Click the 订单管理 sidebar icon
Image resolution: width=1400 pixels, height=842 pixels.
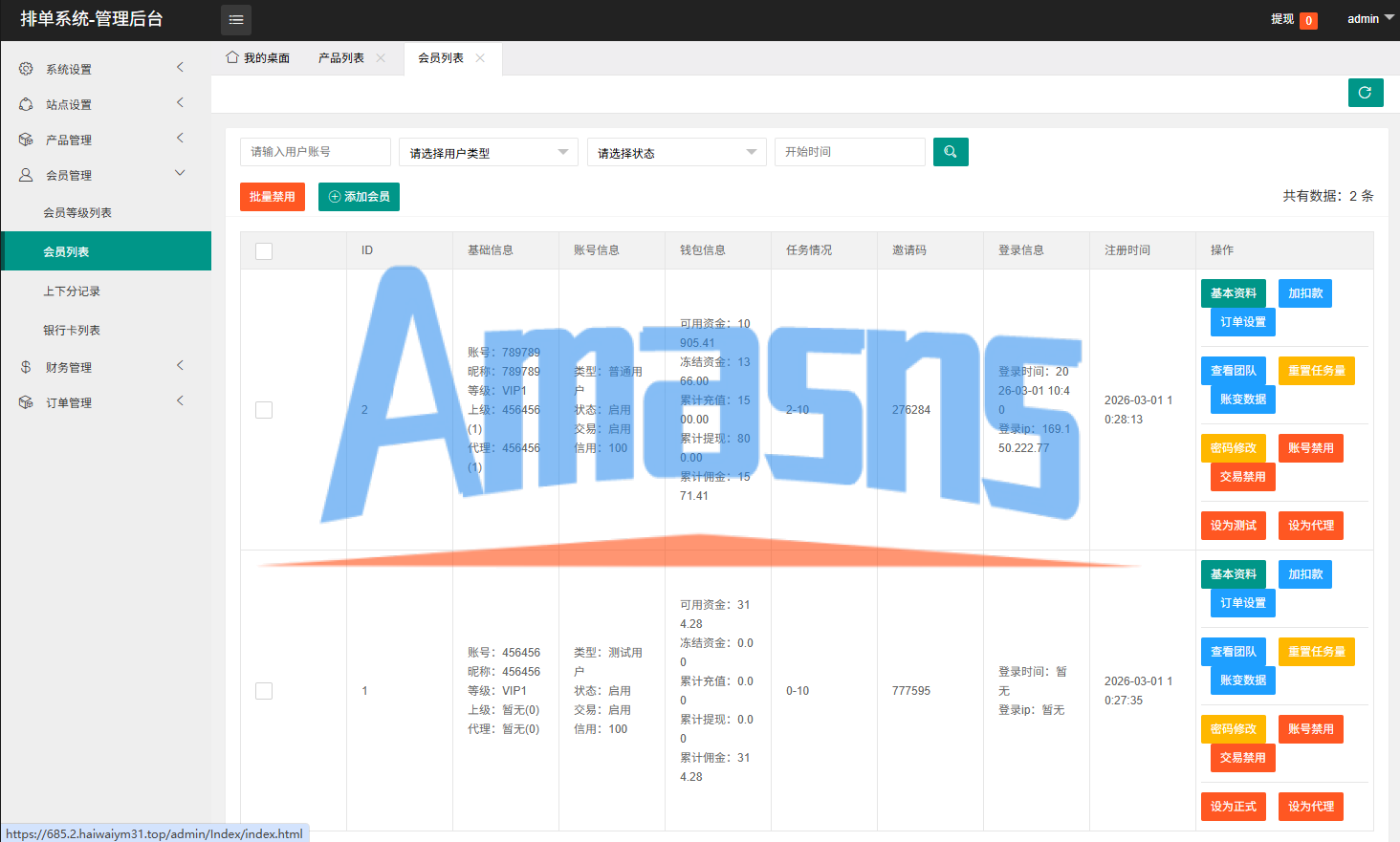(x=26, y=402)
